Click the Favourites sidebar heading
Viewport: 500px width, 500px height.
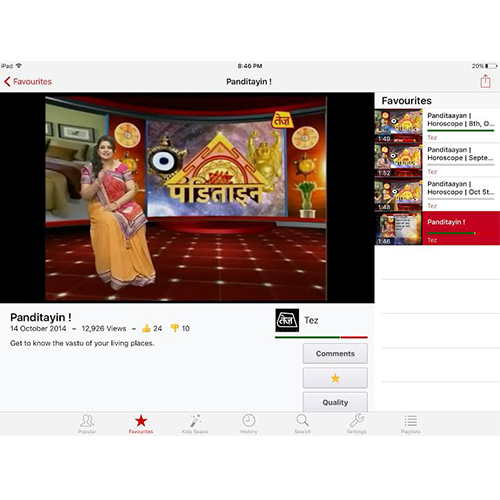pyautogui.click(x=406, y=101)
